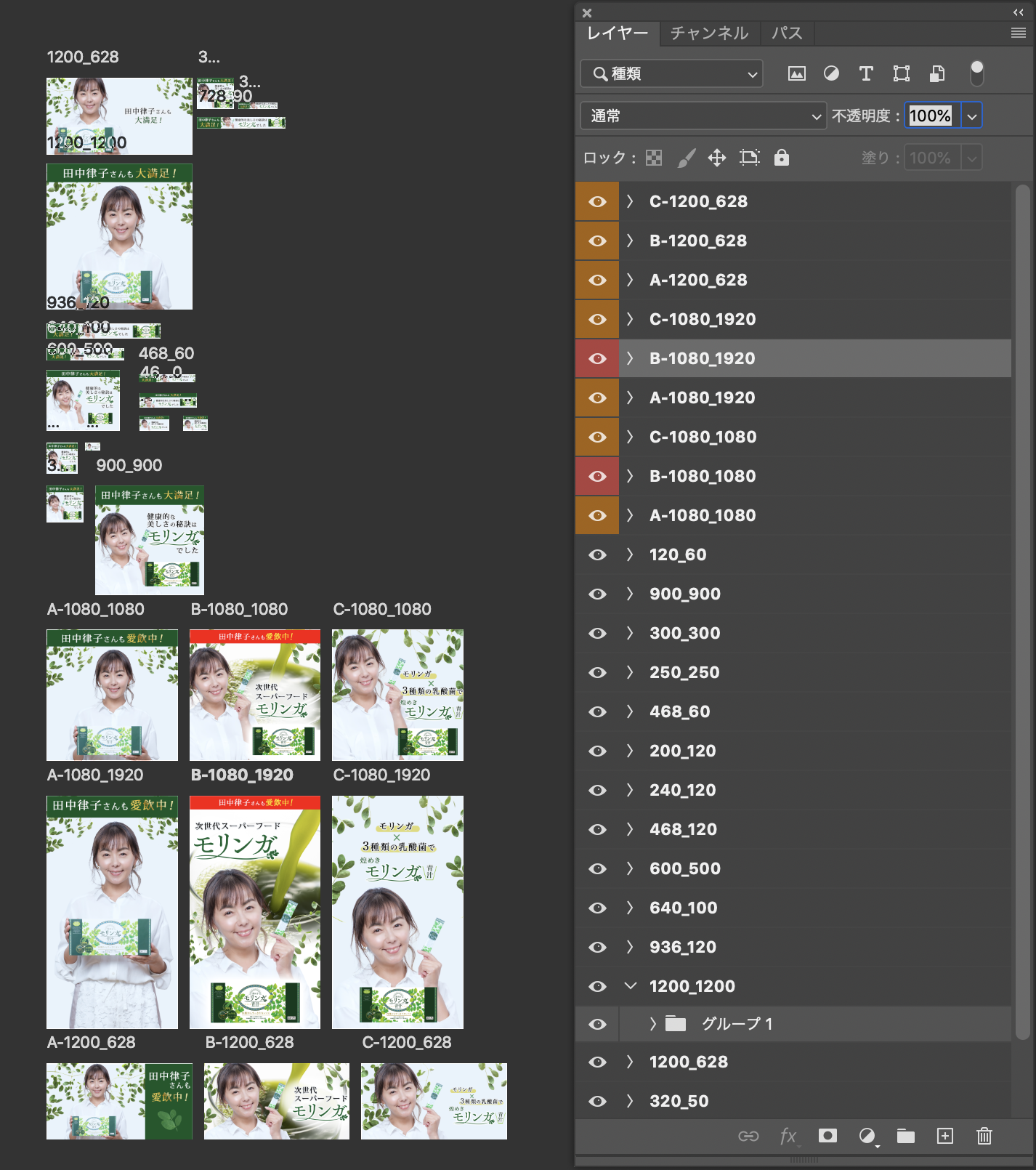Expand the A-1080_1080 artboard

tap(630, 515)
